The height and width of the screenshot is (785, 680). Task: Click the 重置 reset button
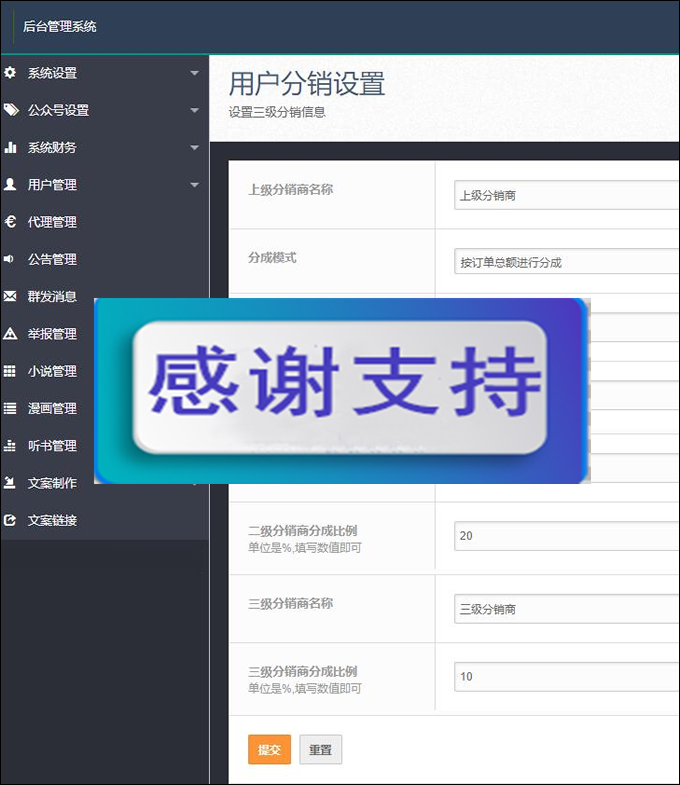click(x=320, y=750)
